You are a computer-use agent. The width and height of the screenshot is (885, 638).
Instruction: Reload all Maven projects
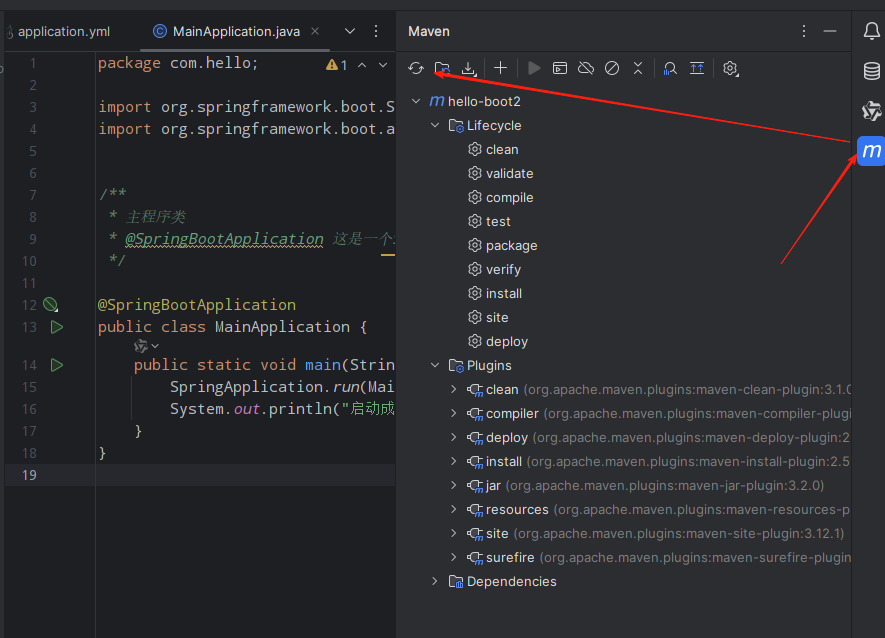416,68
